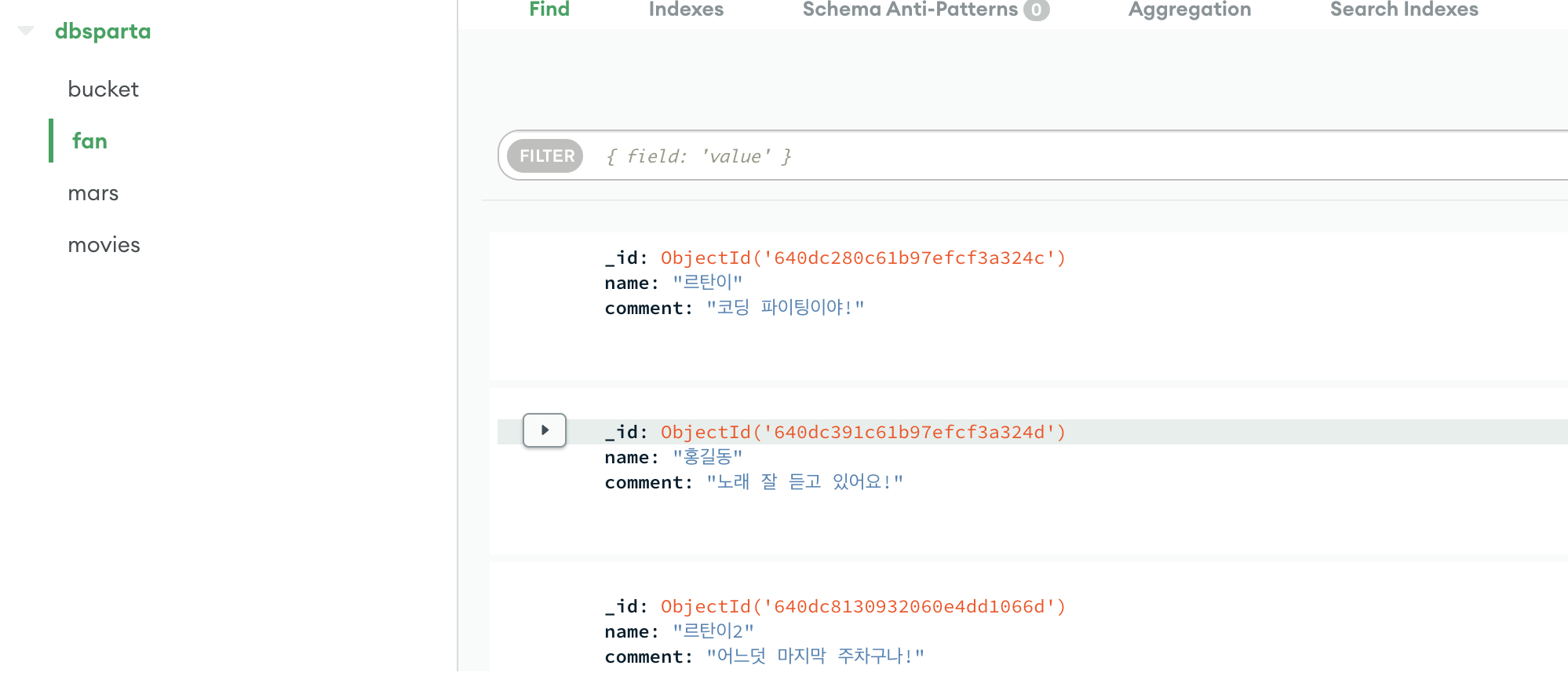Screen dimensions: 1568x691
Task: Open the movies collection
Action: pyautogui.click(x=104, y=245)
